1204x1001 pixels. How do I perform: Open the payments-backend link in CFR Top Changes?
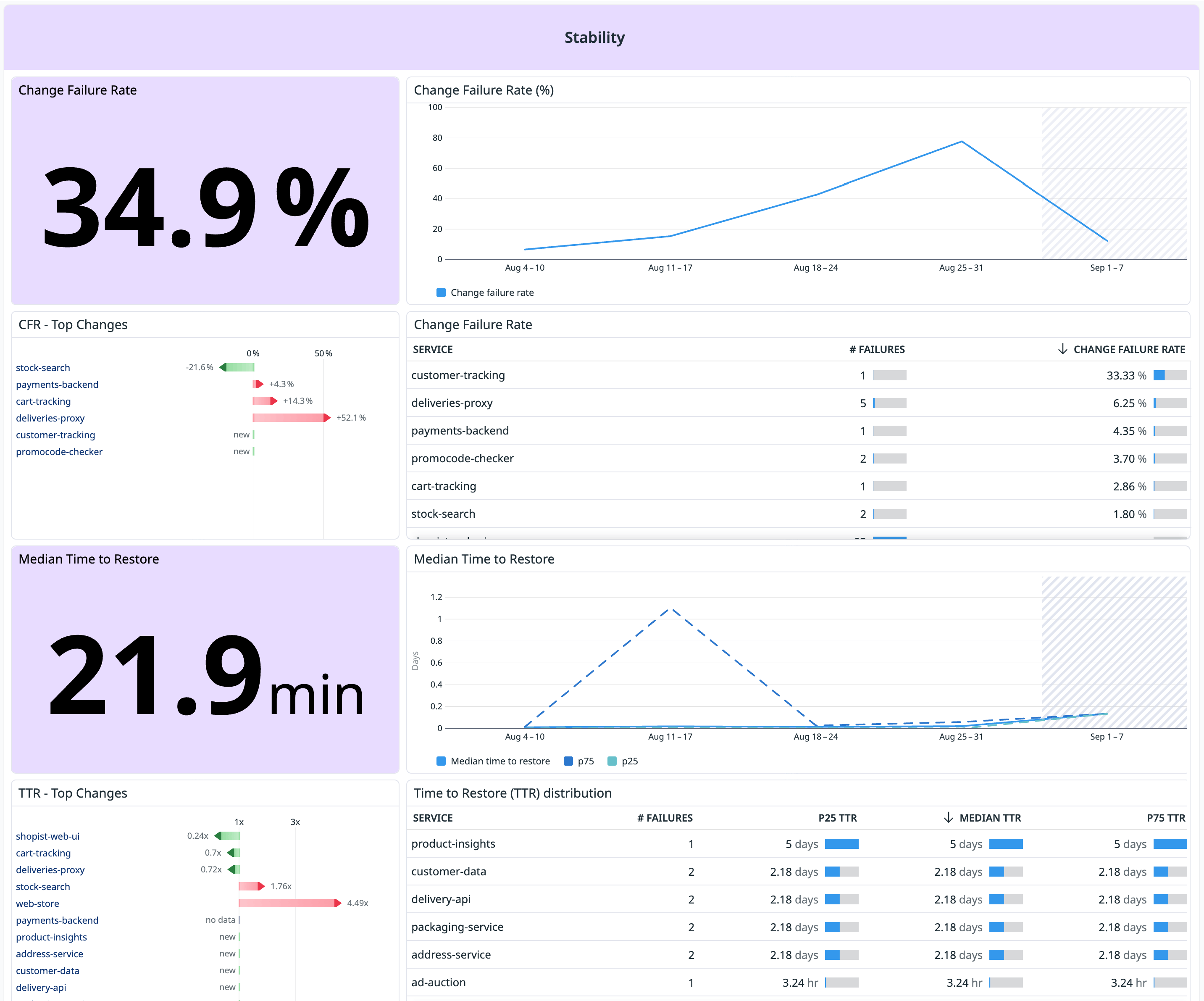[x=57, y=385]
